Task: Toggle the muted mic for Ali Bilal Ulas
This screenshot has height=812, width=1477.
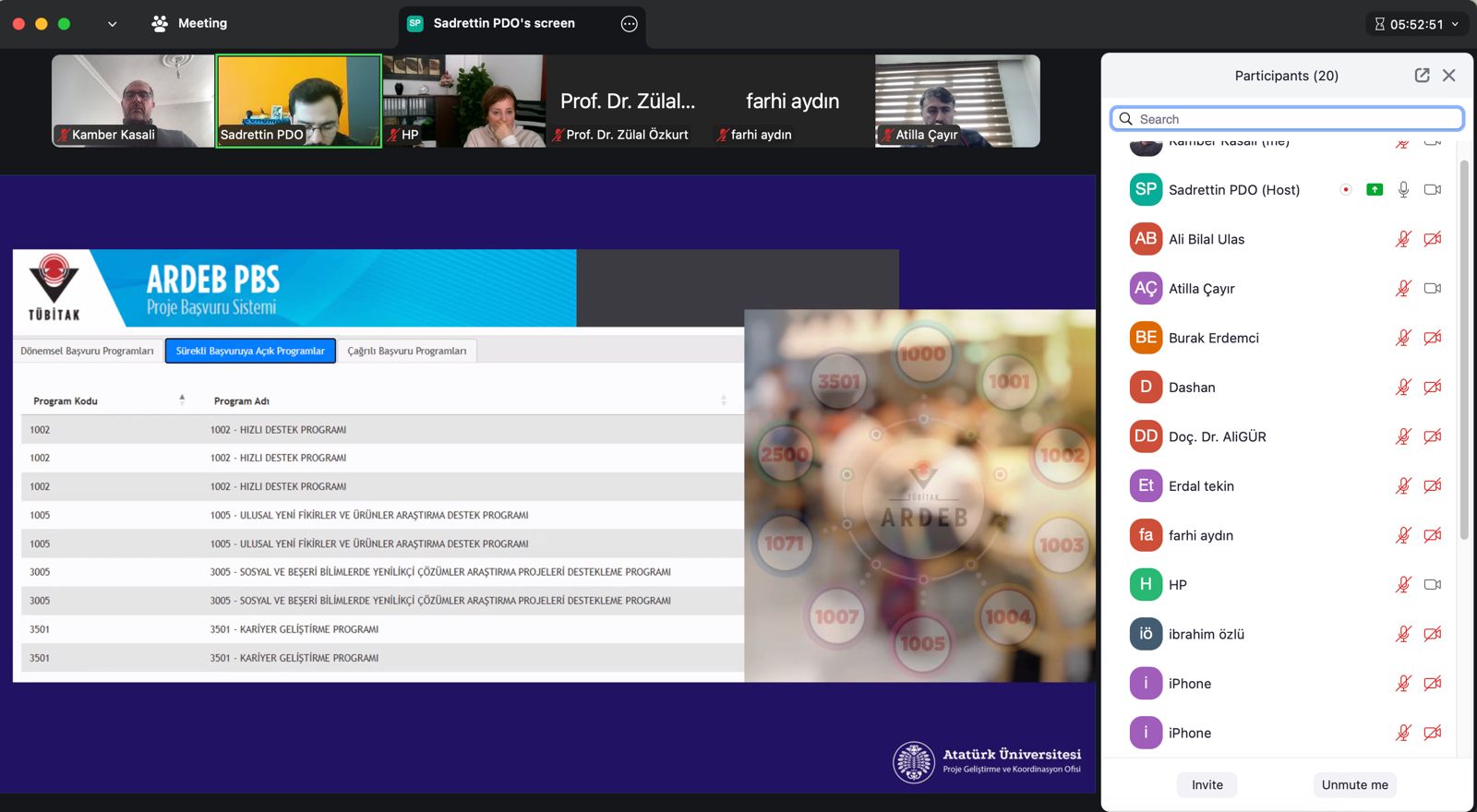Action: 1403,239
